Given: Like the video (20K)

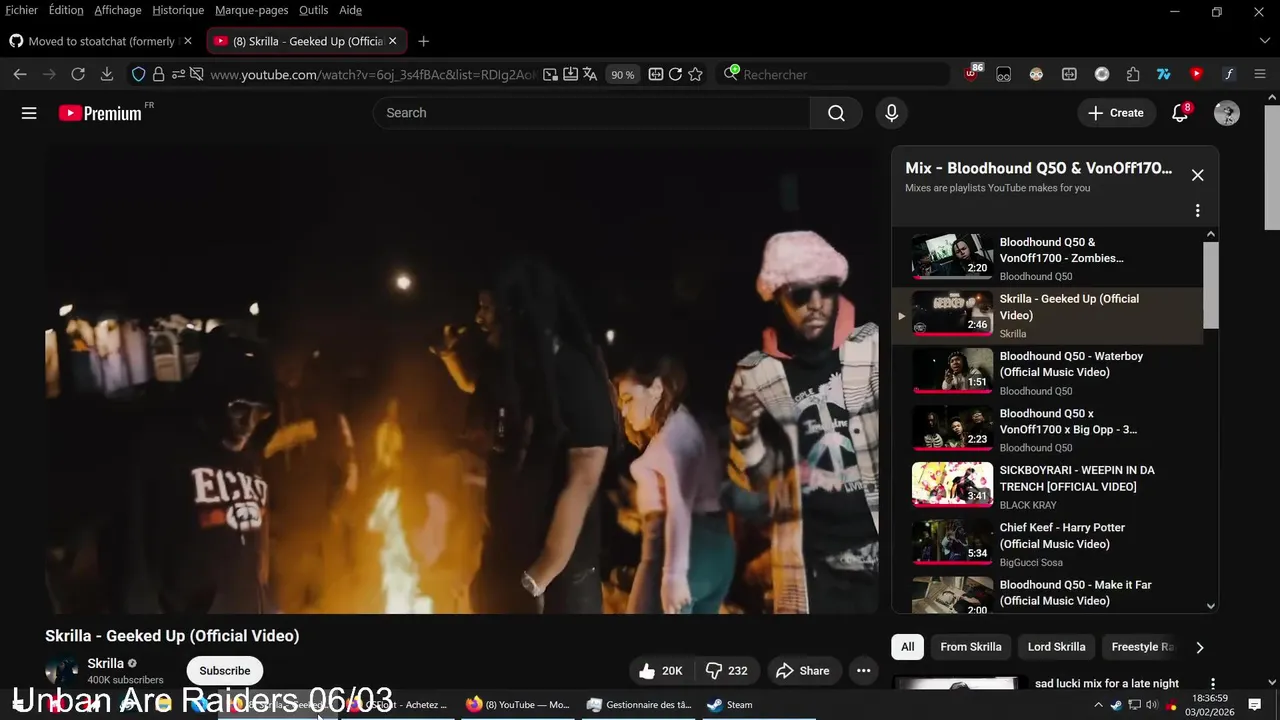Looking at the screenshot, I should click(661, 671).
